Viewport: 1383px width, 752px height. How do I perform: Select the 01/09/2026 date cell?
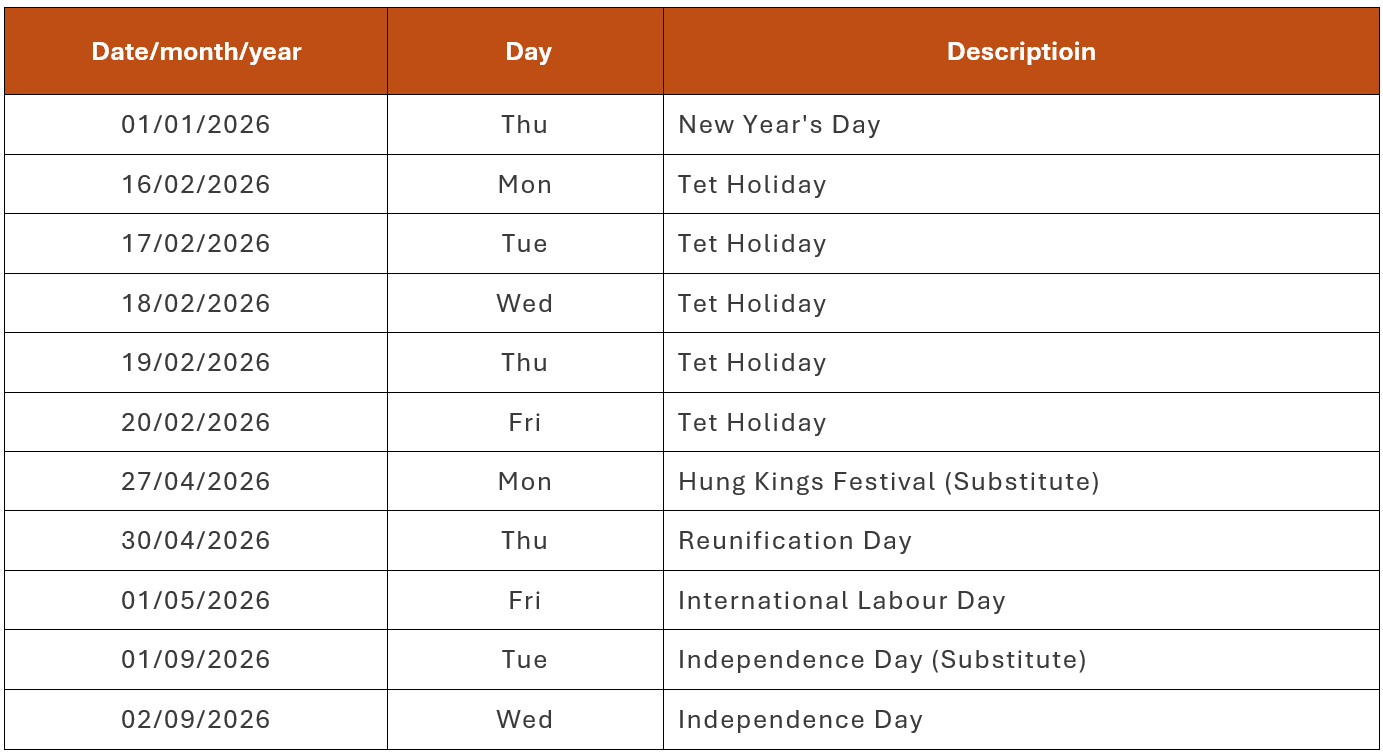point(196,660)
